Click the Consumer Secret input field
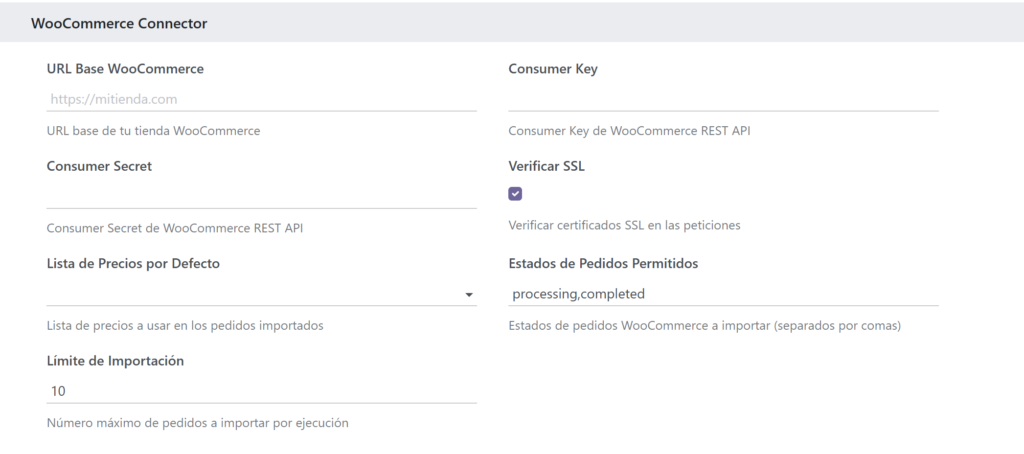Viewport: 1024px width, 454px height. [261, 197]
